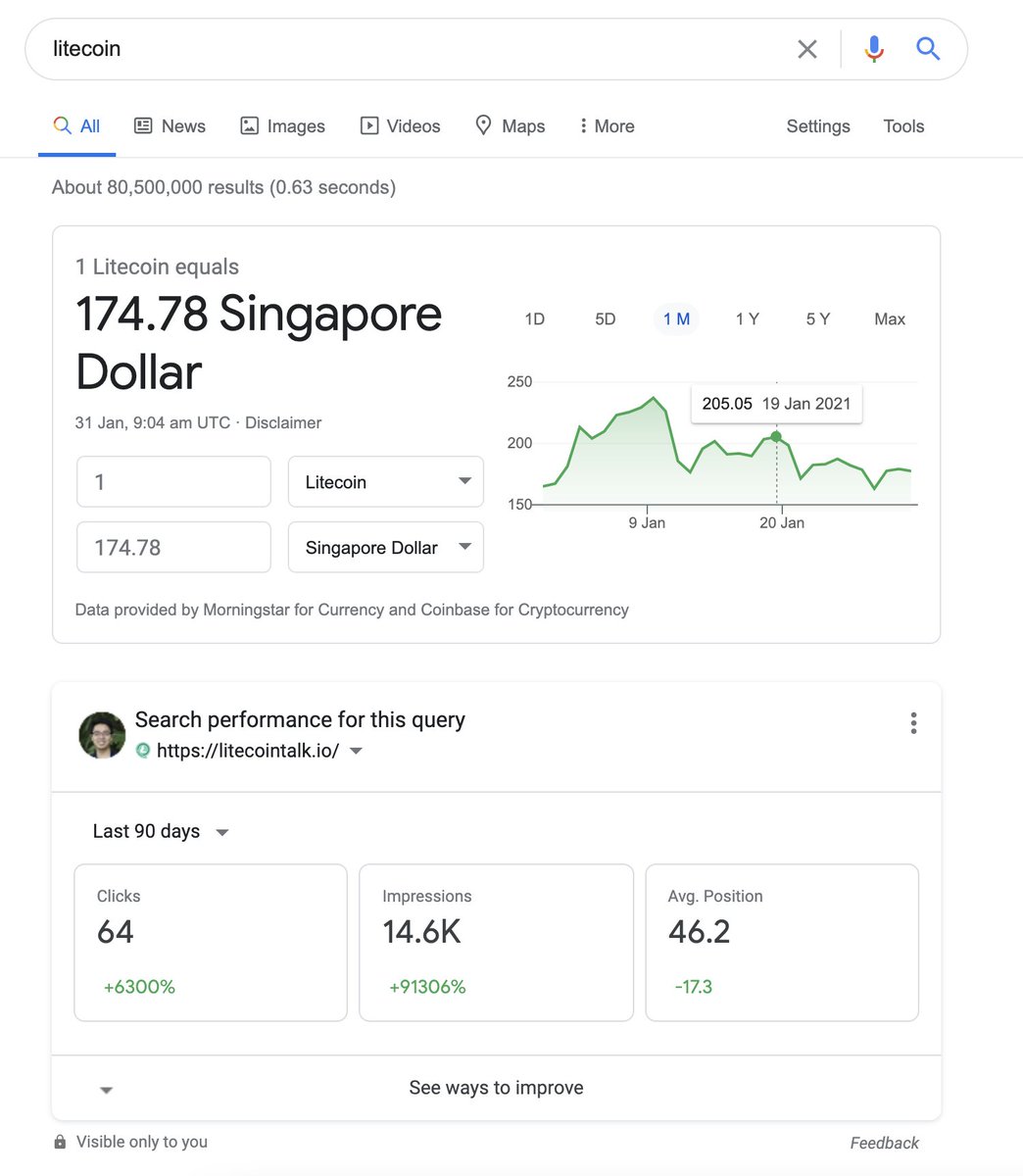The image size is (1023, 1176).
Task: Open the Impressions metric card
Action: point(496,943)
